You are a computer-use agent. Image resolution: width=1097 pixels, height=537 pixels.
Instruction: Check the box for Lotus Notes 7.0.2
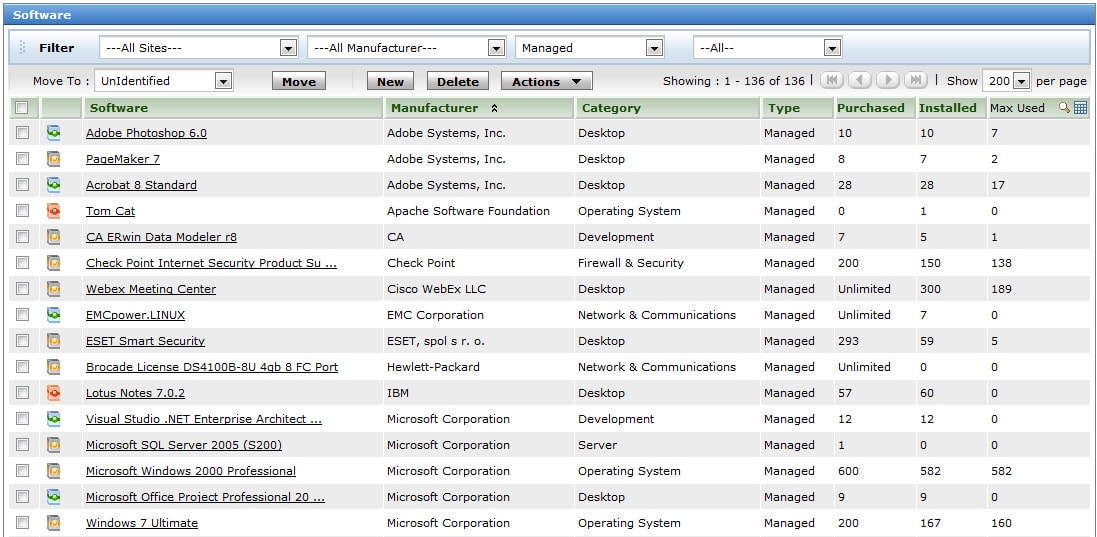coord(22,392)
